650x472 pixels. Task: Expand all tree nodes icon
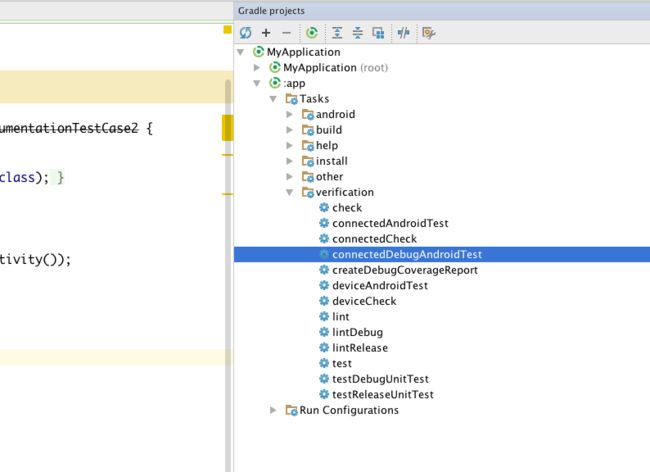click(x=337, y=33)
